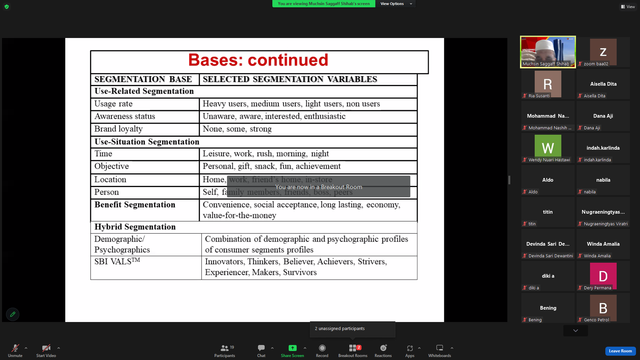Unmute the microphone
Image resolution: width=640 pixels, height=360 pixels.
tap(15, 350)
